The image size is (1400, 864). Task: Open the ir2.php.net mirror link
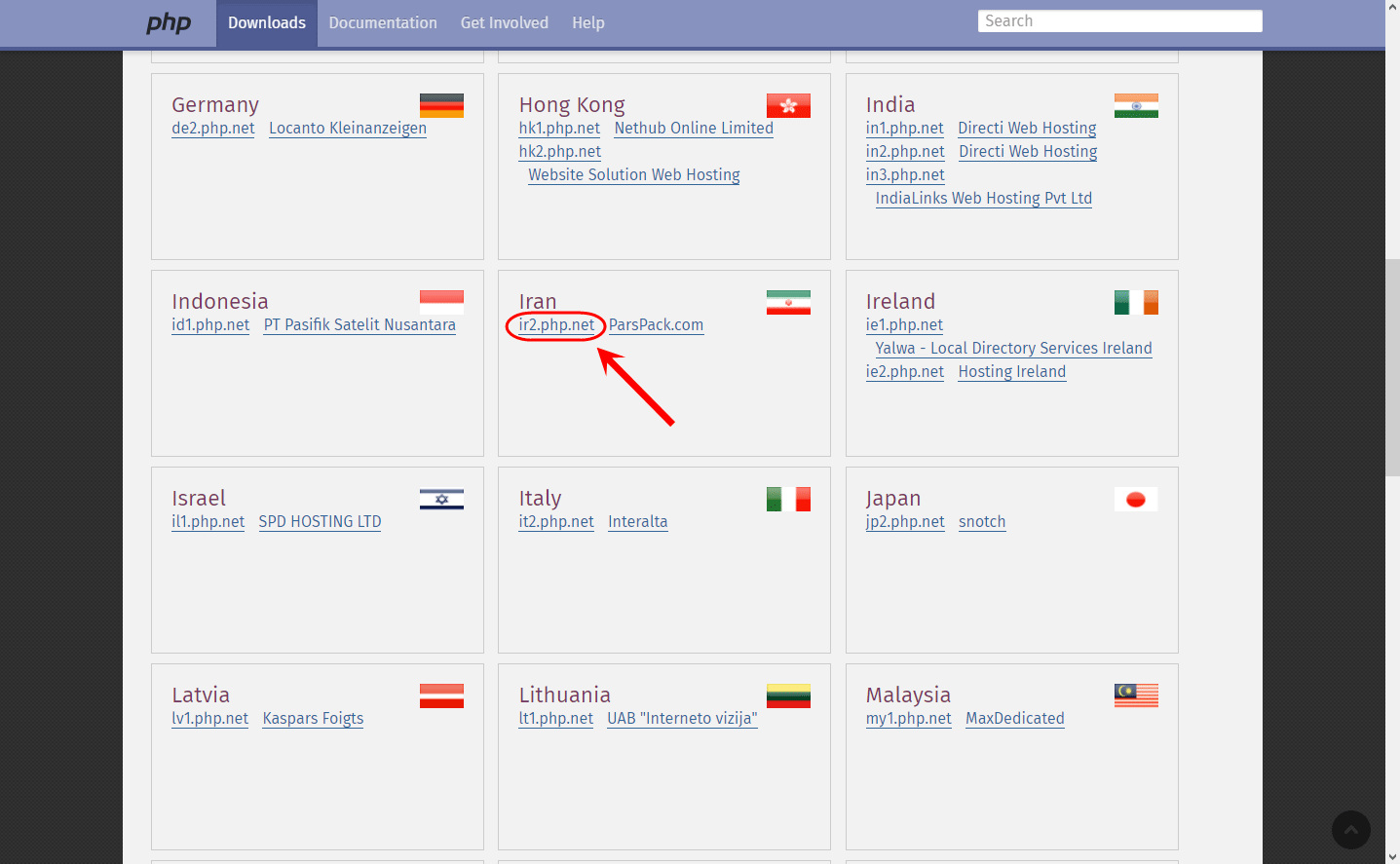point(556,325)
